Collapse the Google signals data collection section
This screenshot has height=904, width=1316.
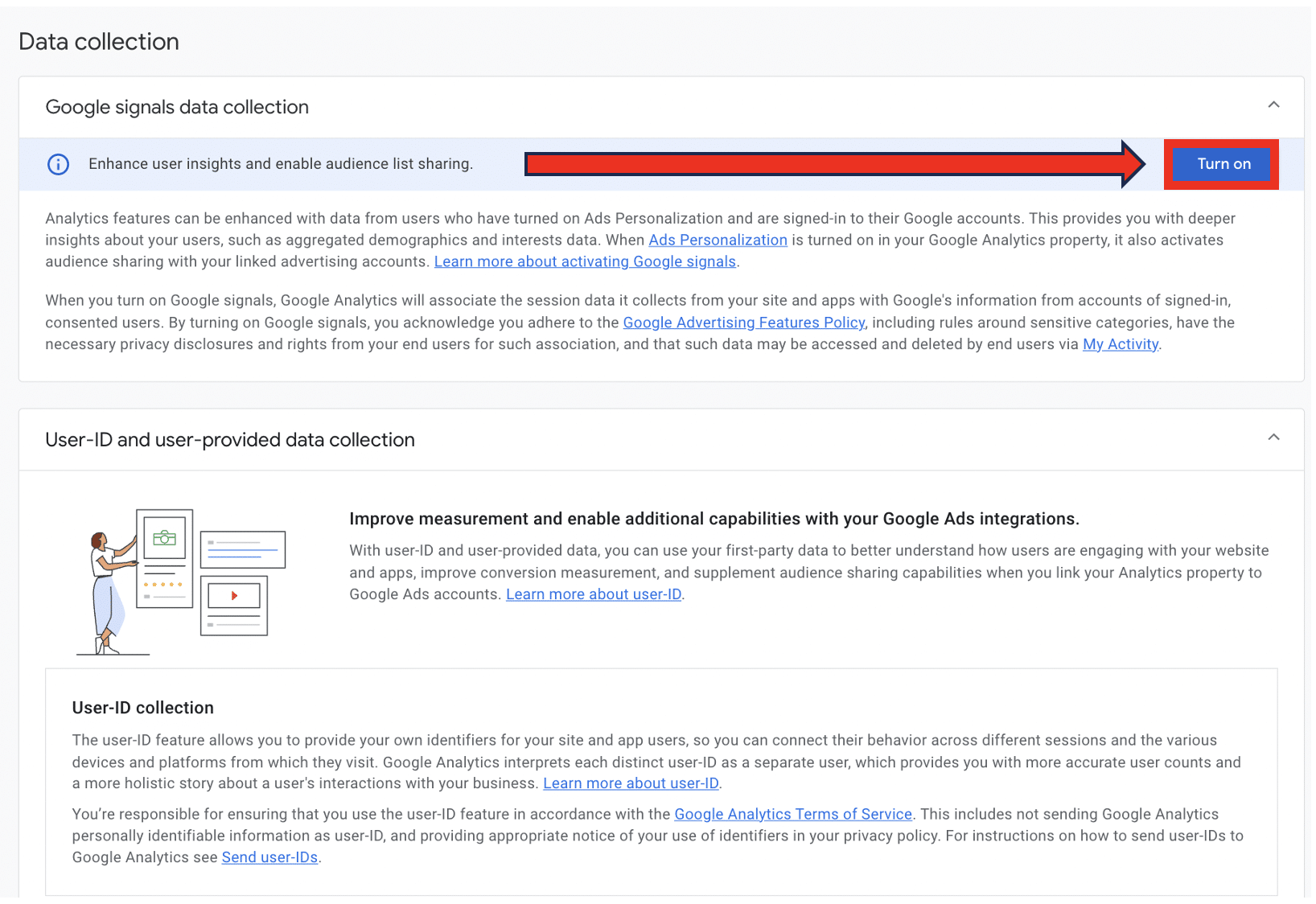[1273, 105]
